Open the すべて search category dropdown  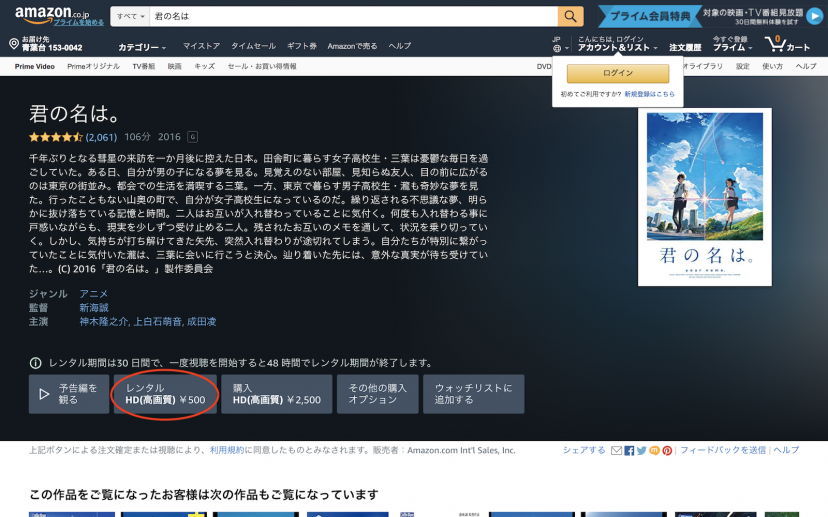click(130, 16)
